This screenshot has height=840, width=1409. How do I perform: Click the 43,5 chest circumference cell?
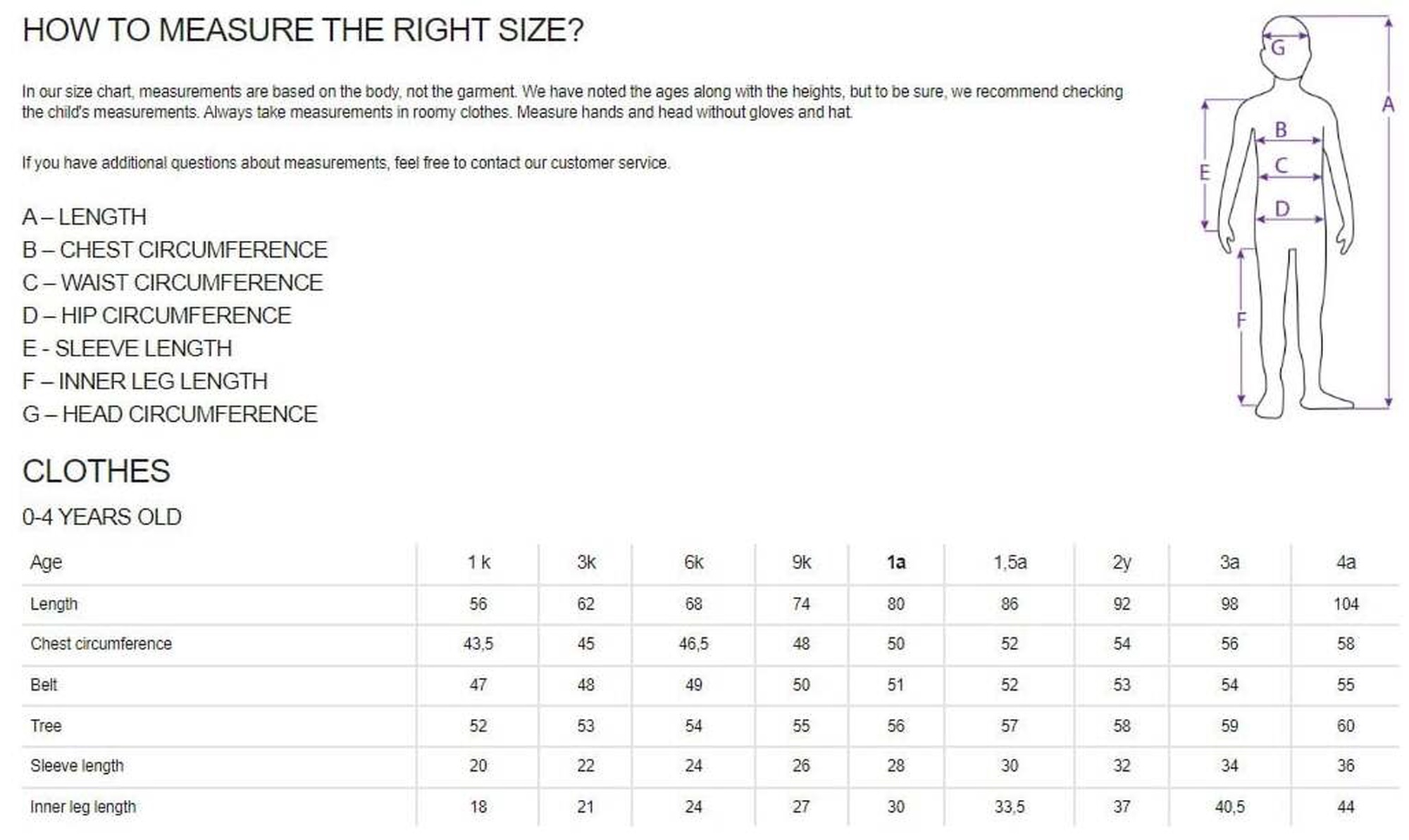[x=478, y=644]
